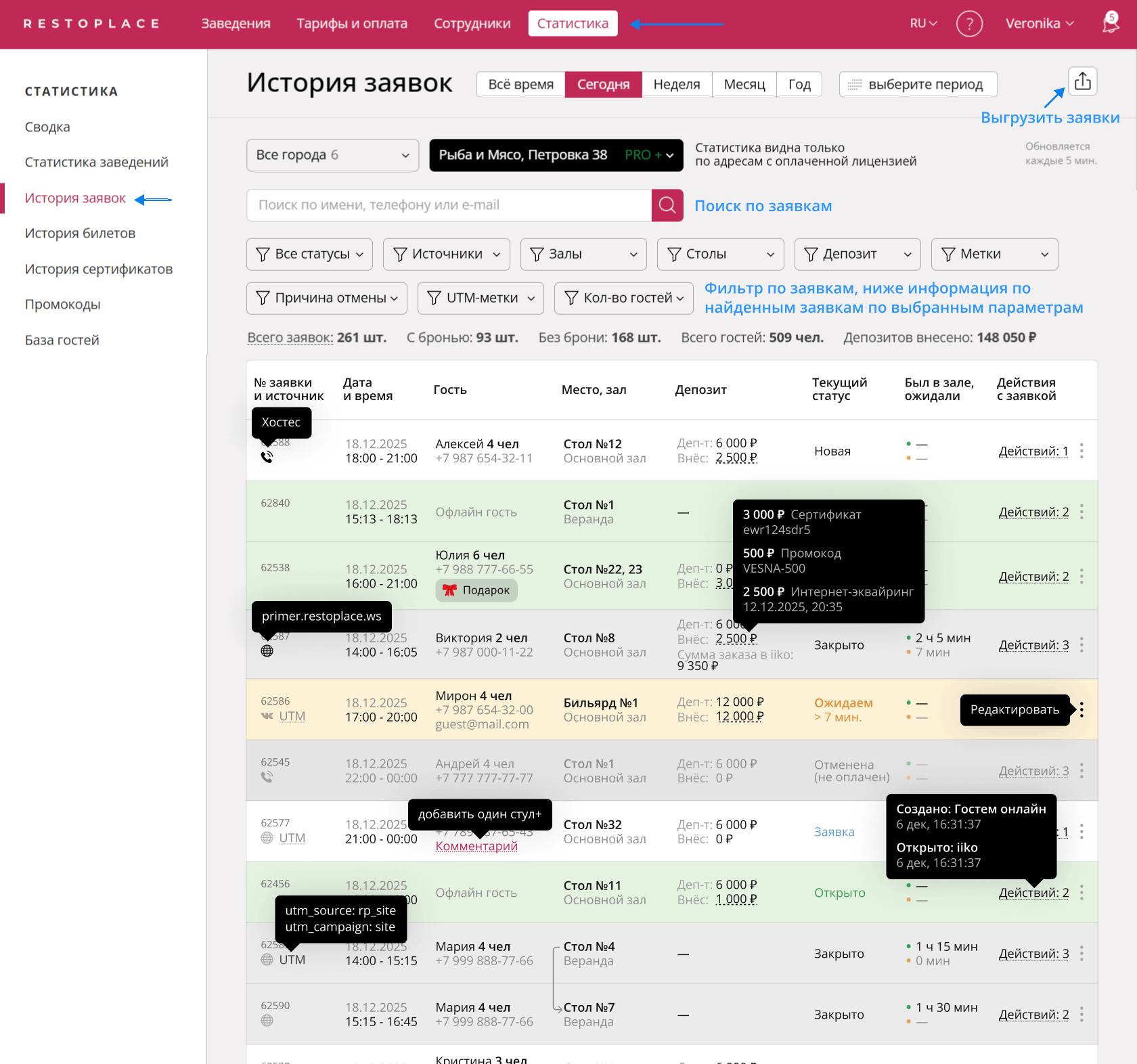Open the UTM-метки filter dropdown
Viewport: 1137px width, 1064px height.
coord(480,298)
